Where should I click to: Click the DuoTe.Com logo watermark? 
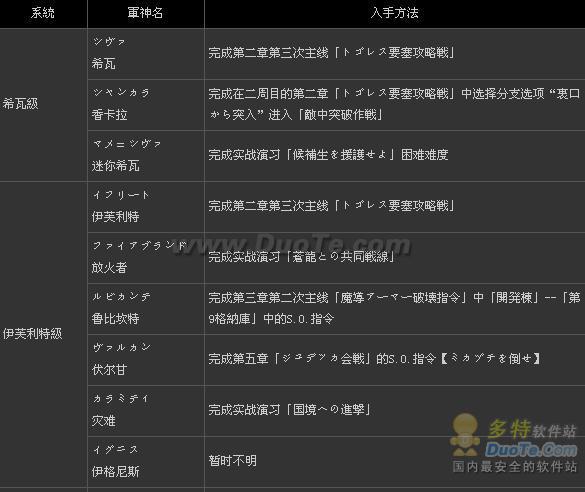click(x=531, y=450)
